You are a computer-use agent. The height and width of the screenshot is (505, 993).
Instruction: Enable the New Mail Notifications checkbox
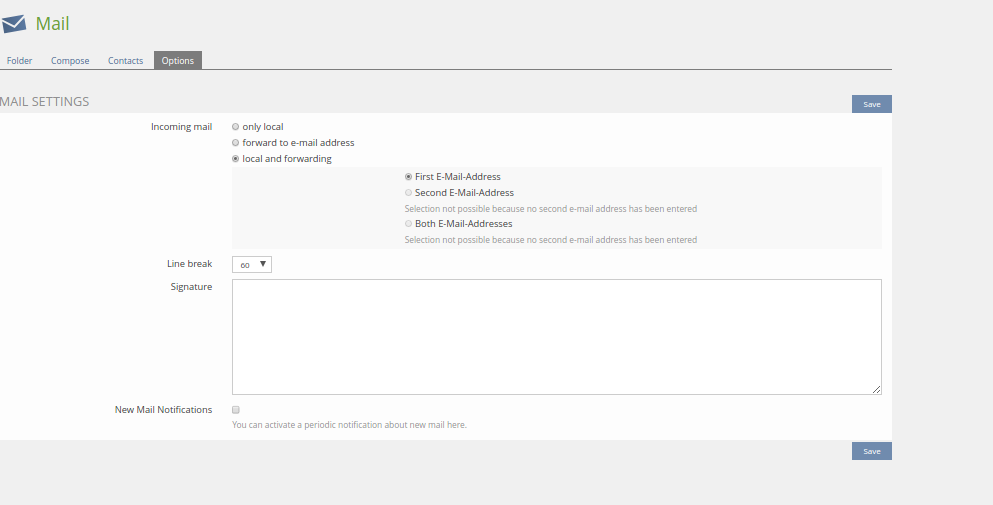(236, 410)
